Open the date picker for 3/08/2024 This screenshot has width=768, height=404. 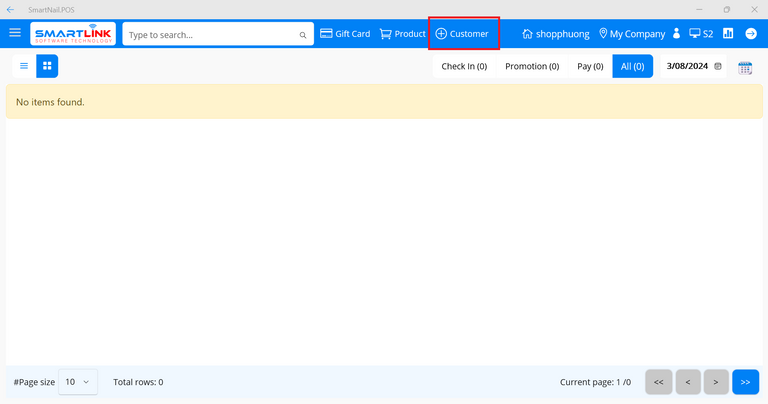click(x=717, y=67)
